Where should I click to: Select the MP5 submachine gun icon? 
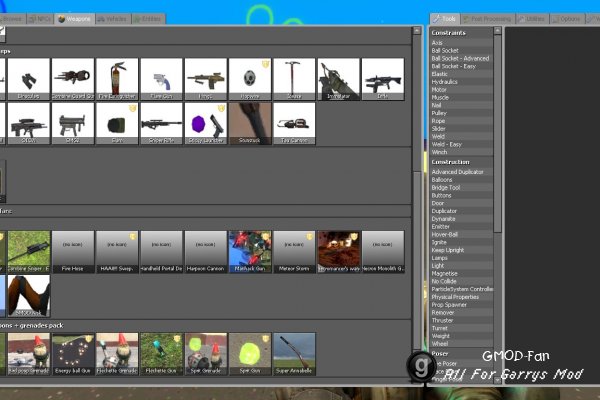click(x=73, y=124)
